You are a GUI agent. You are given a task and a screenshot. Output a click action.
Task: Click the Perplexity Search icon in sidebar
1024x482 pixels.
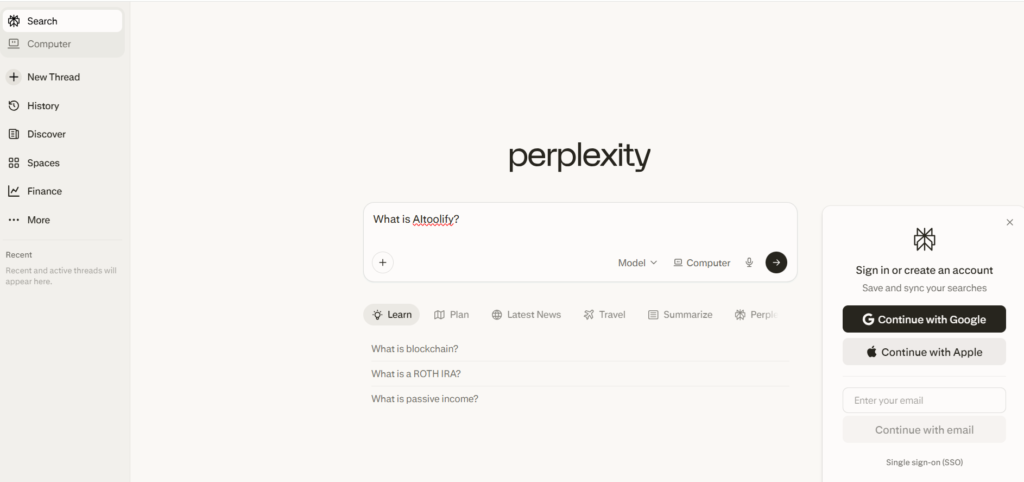pos(14,21)
